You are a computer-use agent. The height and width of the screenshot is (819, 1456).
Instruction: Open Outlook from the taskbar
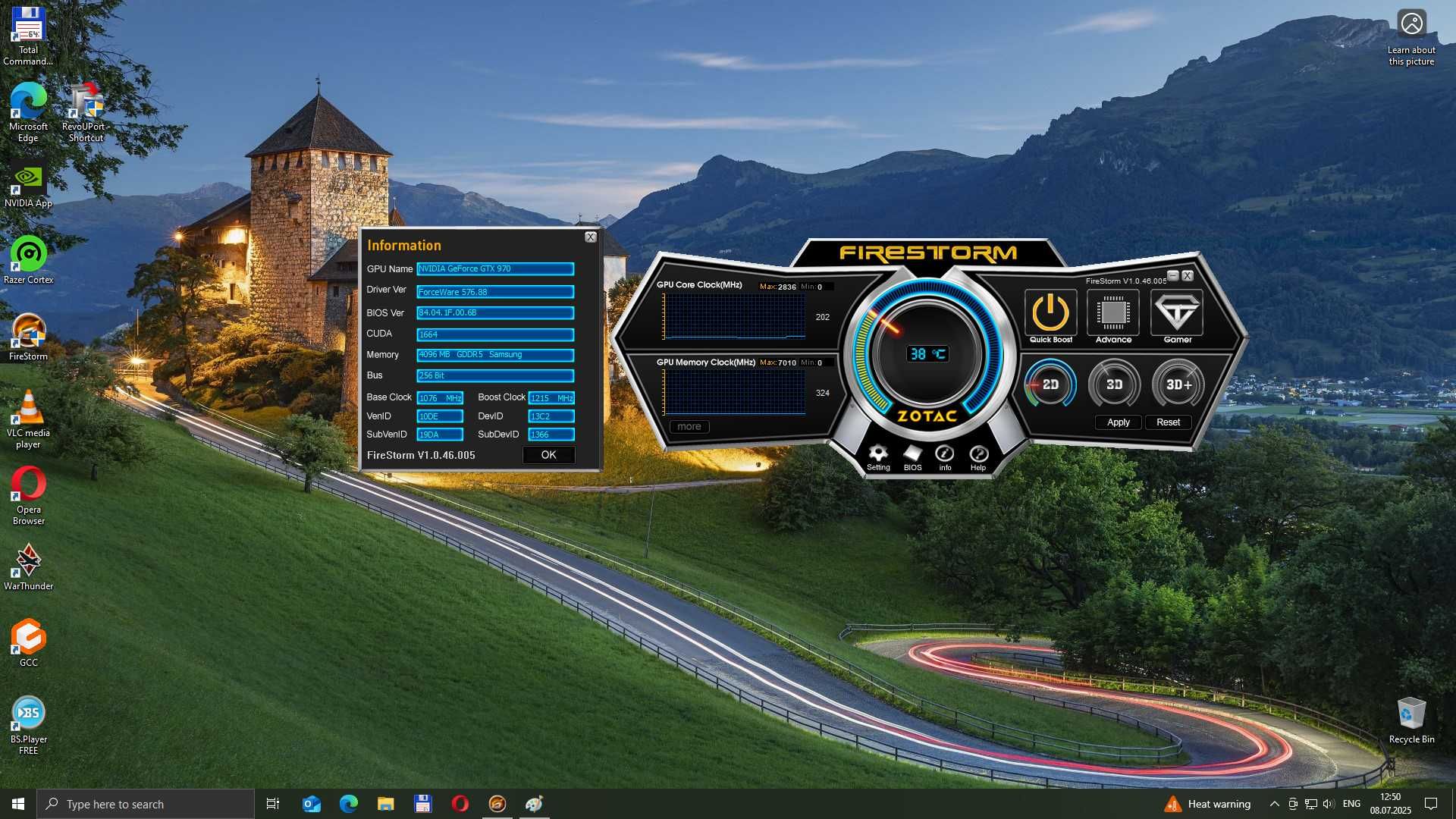point(311,804)
